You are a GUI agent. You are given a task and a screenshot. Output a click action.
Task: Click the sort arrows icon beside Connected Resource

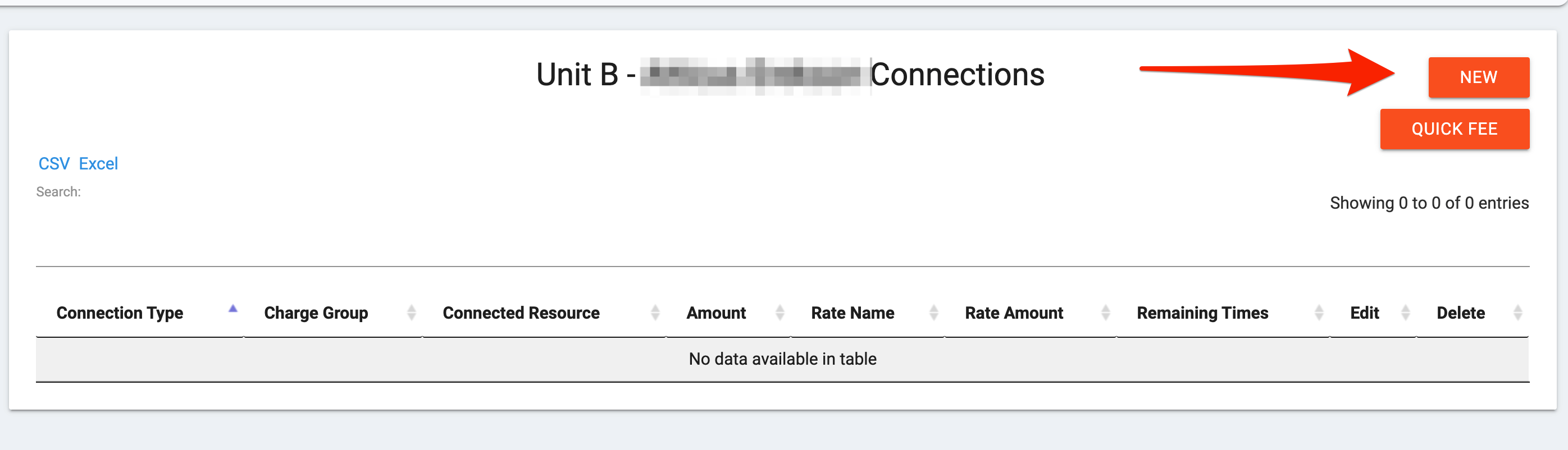click(655, 313)
